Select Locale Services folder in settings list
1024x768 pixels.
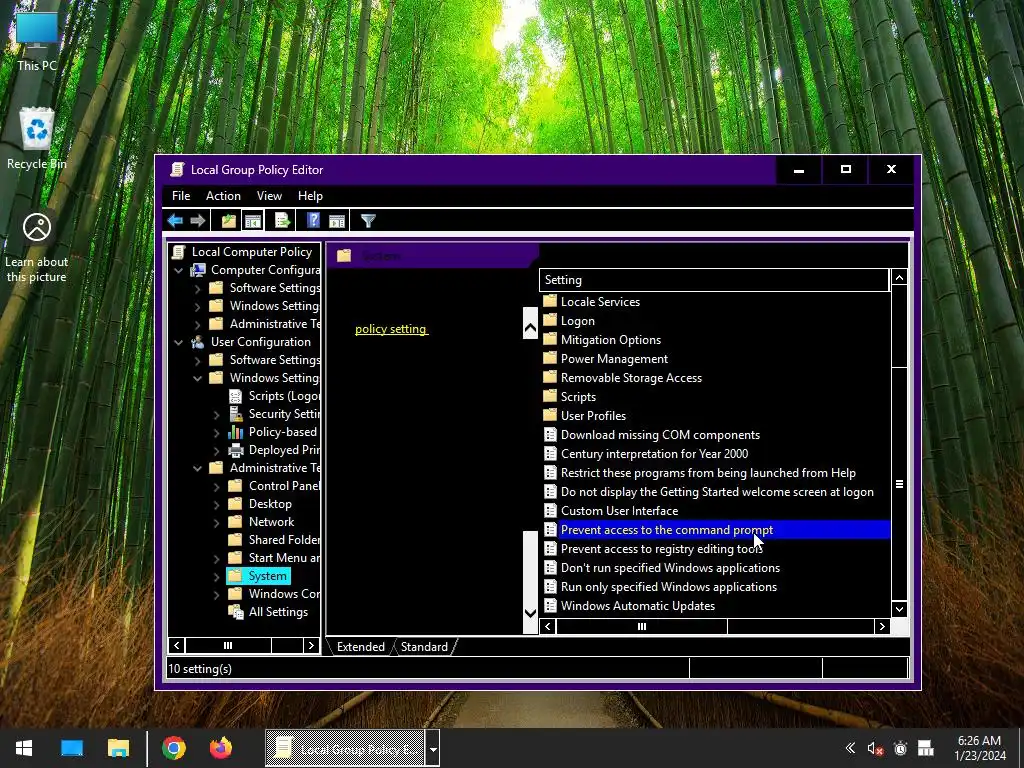[592, 302]
